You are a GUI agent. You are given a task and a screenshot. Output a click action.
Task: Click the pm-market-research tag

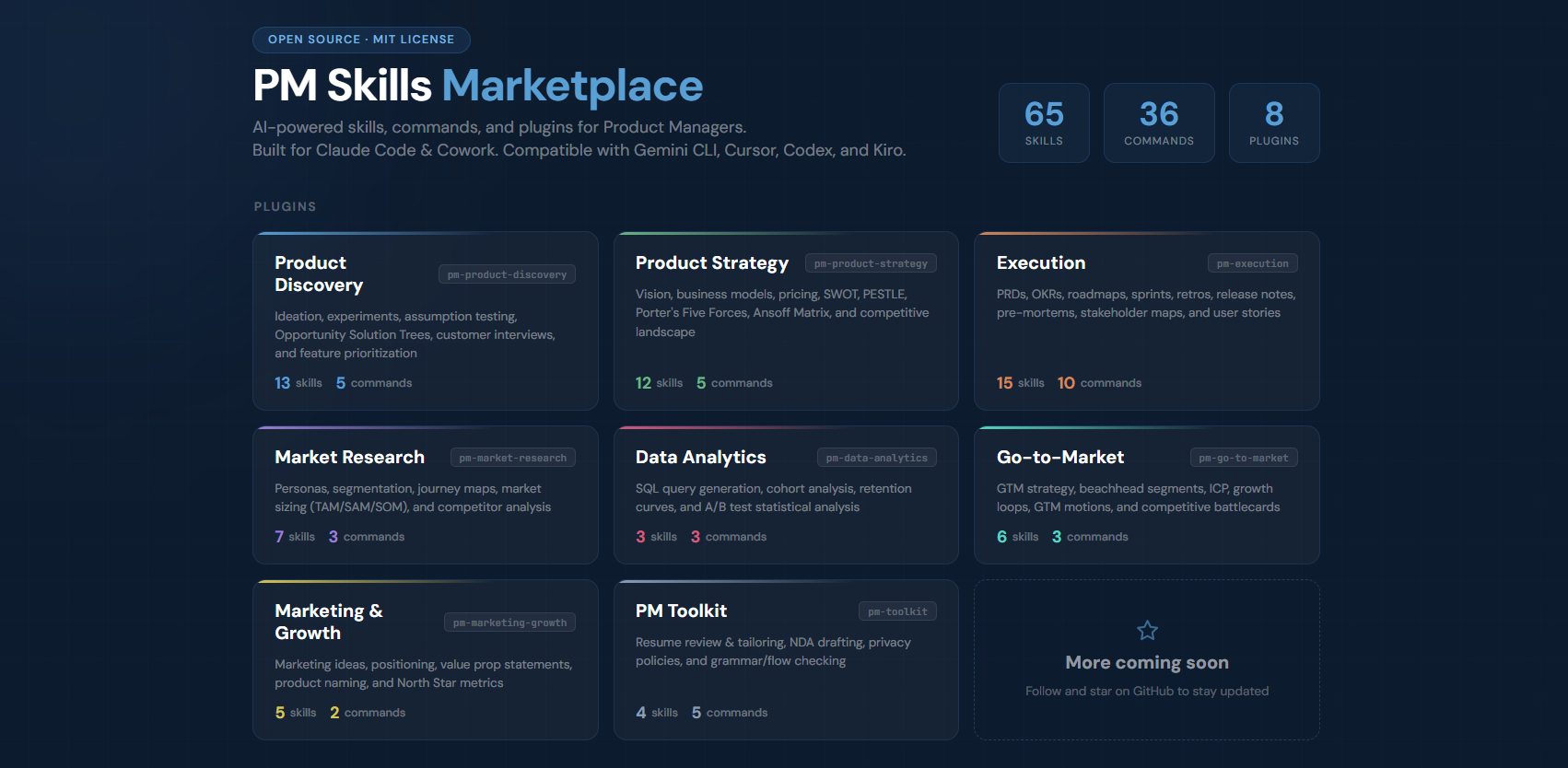point(512,458)
